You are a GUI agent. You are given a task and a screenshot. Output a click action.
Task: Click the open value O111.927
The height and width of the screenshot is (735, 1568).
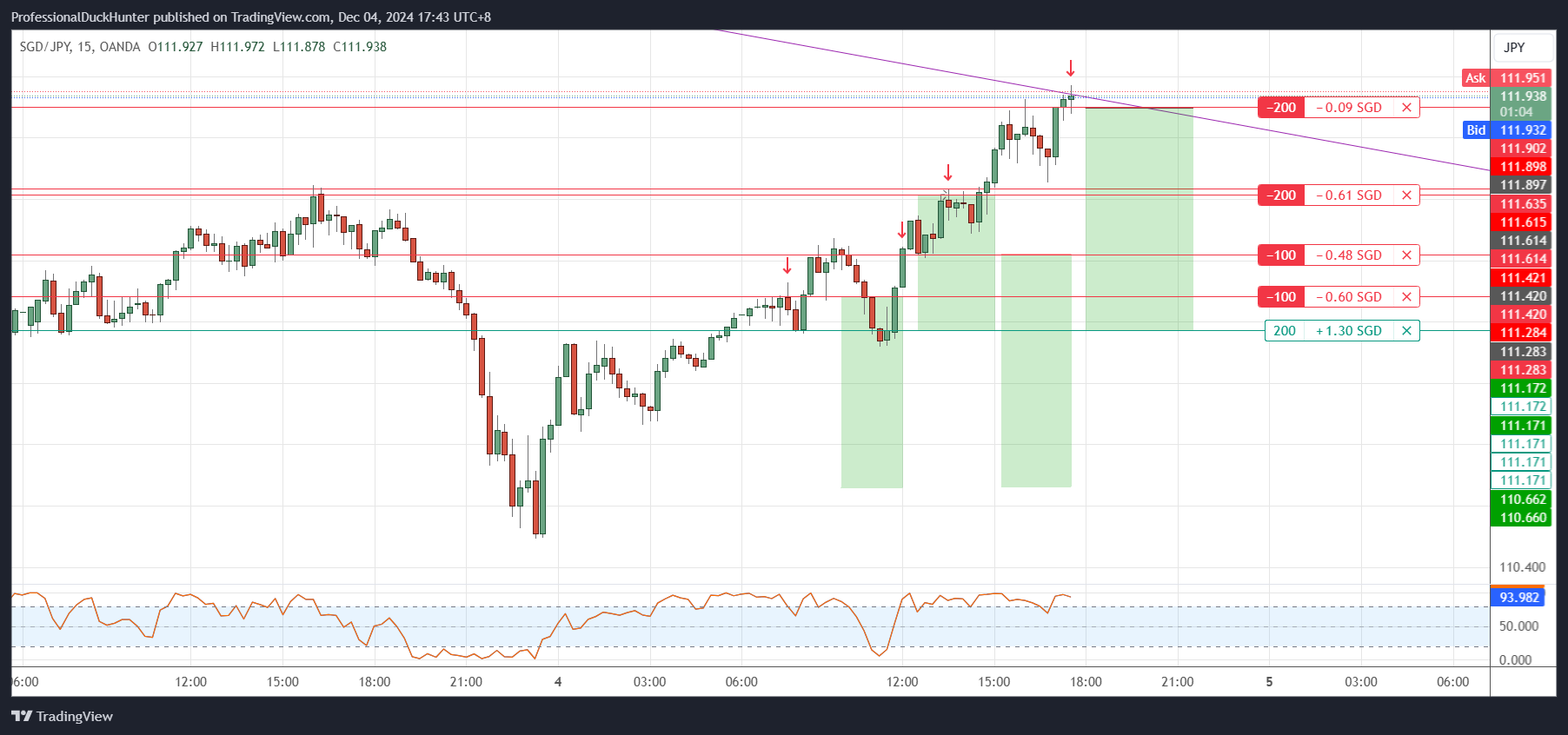pos(176,47)
